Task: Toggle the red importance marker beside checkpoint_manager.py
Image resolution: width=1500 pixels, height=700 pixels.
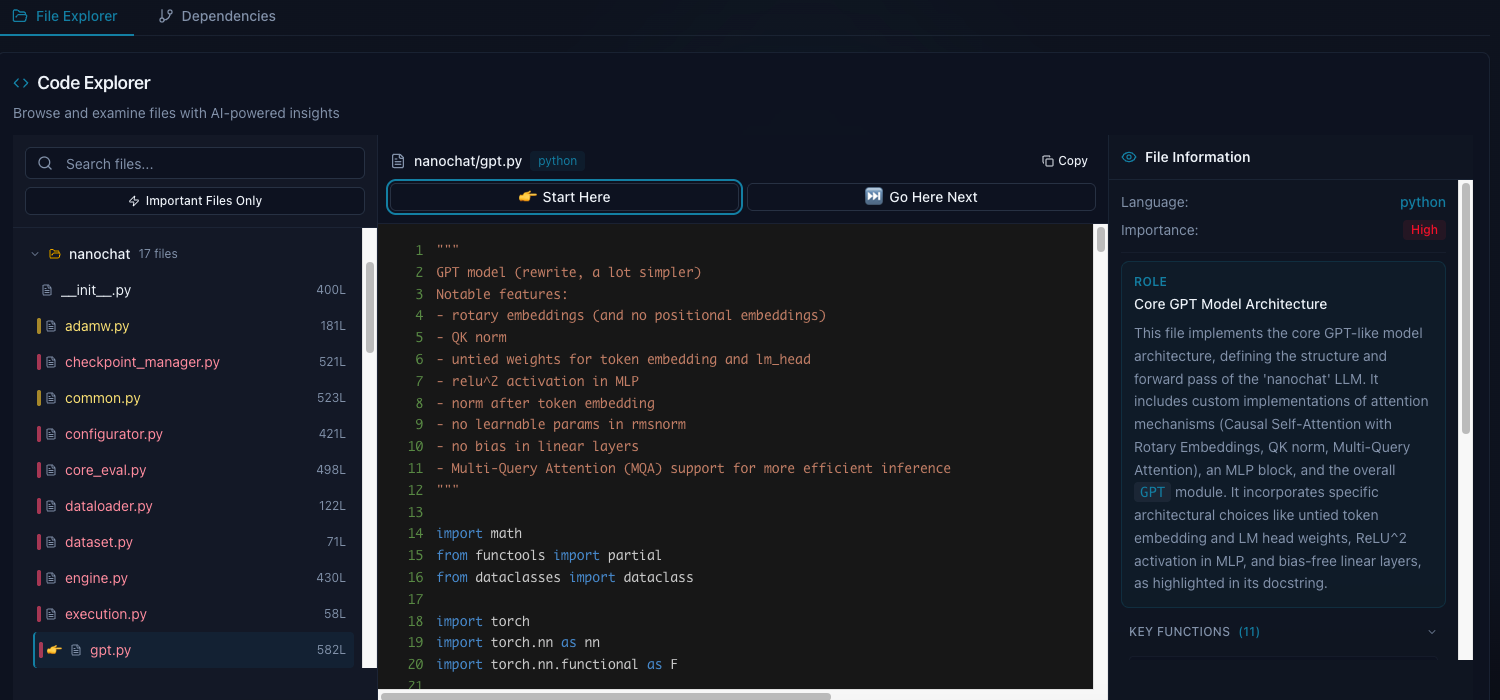Action: [x=38, y=361]
